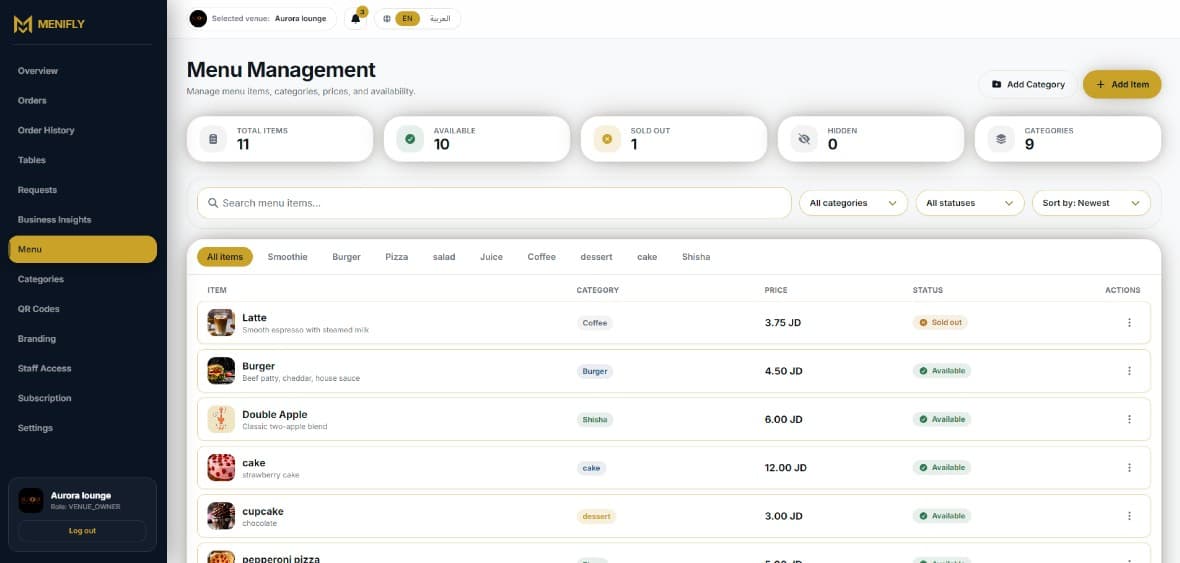
Task: Click the Aurora lounge venue avatar in header
Action: pos(199,19)
